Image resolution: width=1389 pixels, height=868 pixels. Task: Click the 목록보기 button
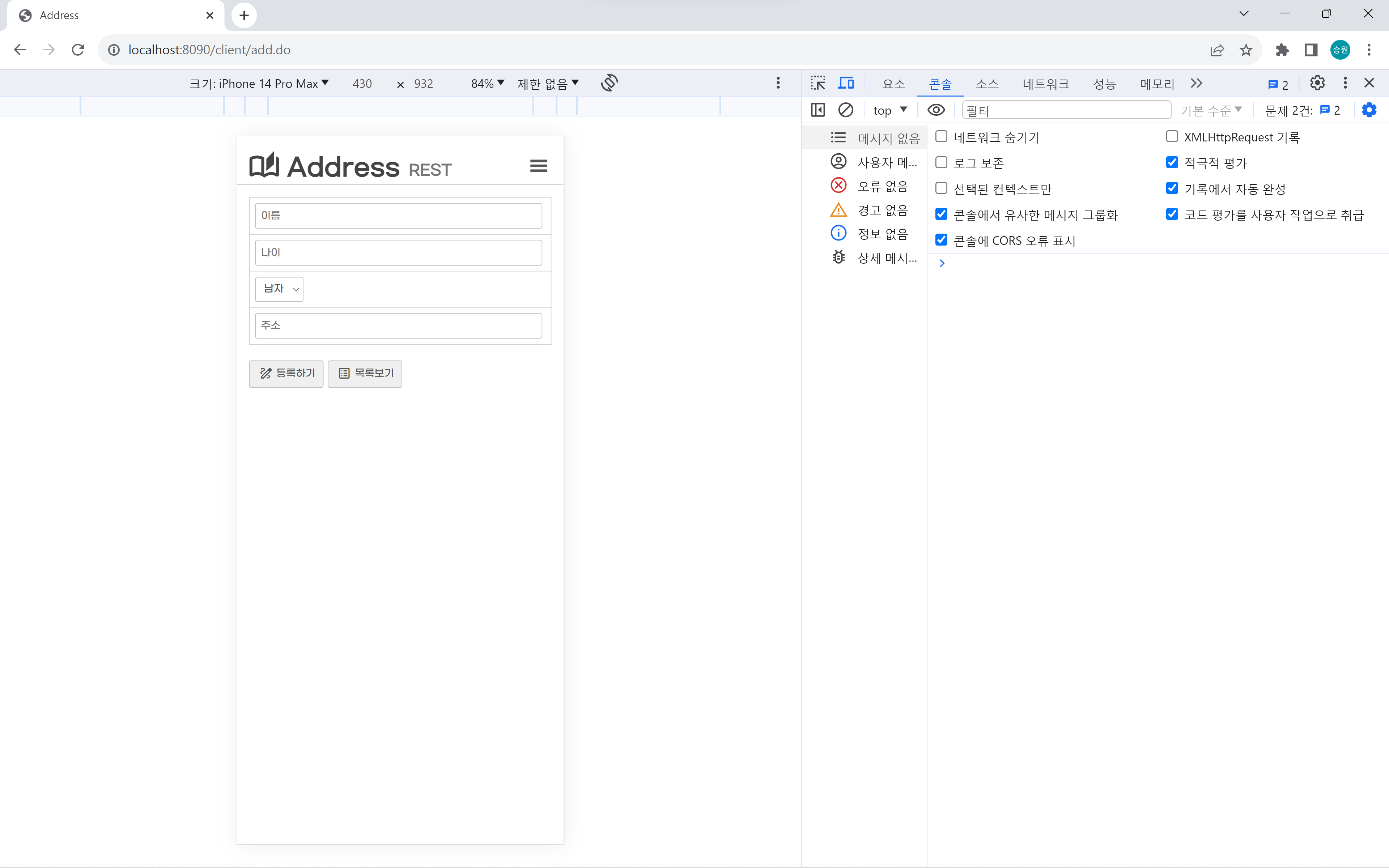pos(365,374)
